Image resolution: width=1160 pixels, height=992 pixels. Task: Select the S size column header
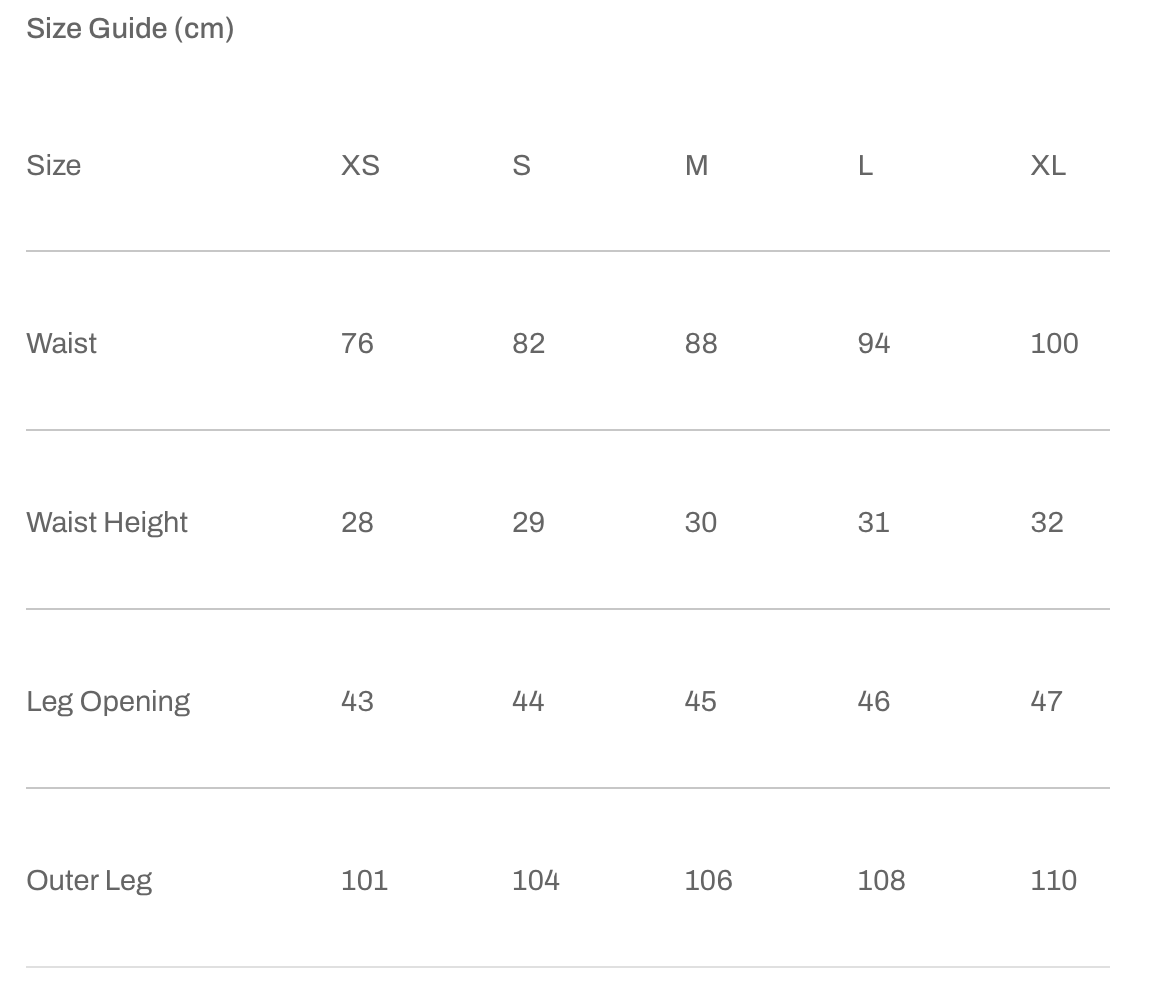click(x=521, y=165)
